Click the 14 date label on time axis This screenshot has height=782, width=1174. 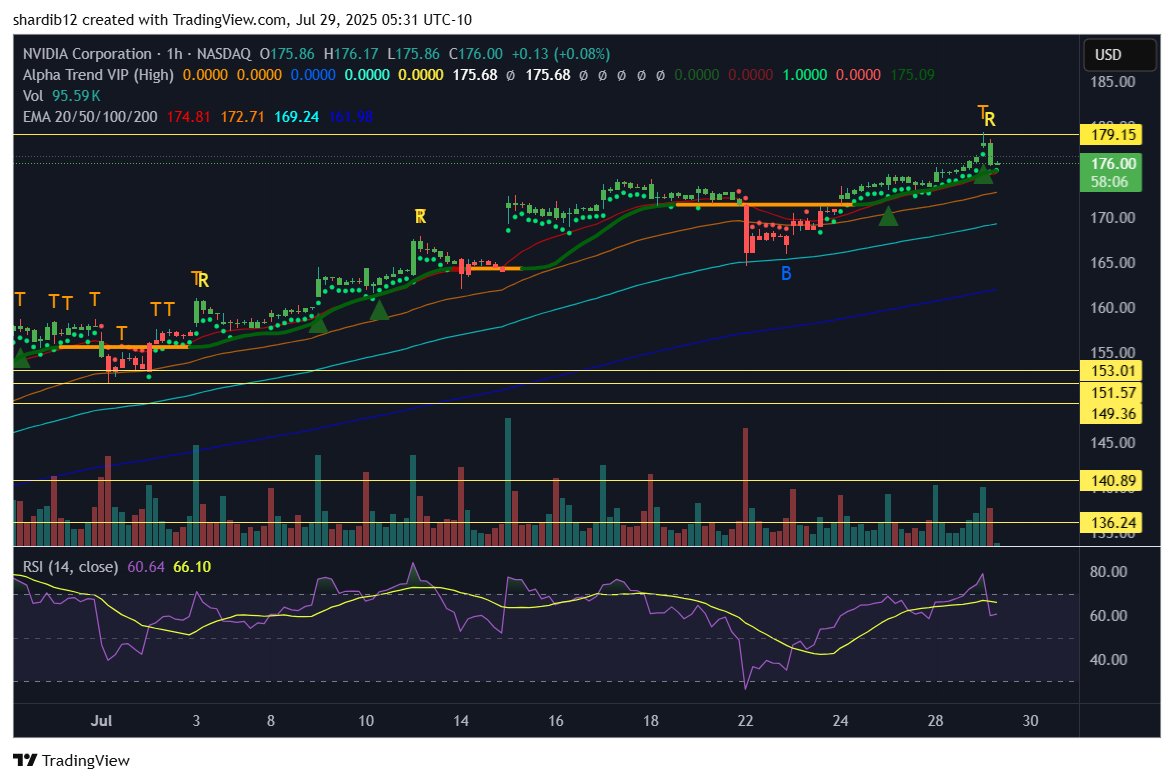460,721
